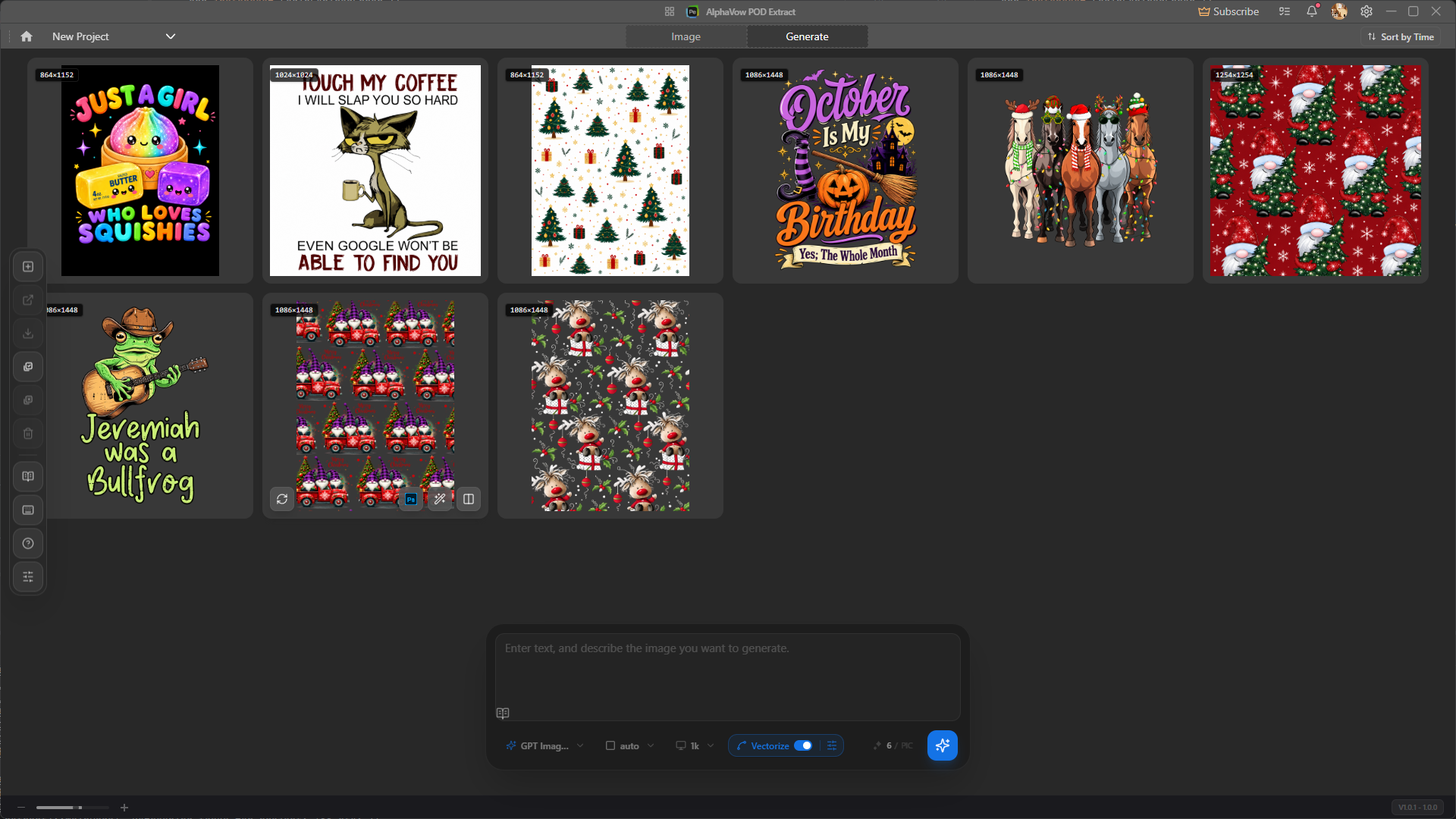This screenshot has width=1456, height=819.
Task: Click the user avatar in title bar
Action: pos(1339,11)
